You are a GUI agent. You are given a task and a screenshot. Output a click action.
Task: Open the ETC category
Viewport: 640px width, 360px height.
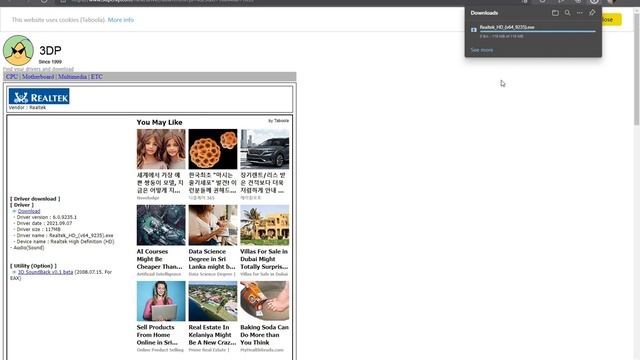(97, 77)
